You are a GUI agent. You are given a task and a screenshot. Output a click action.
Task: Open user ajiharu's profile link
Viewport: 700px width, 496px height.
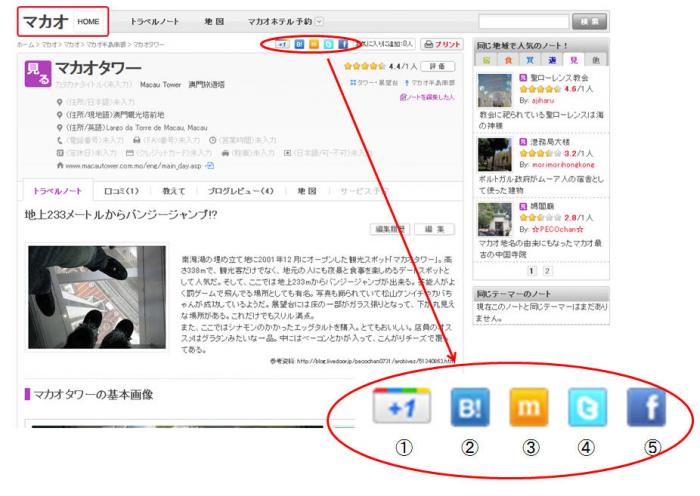(543, 100)
